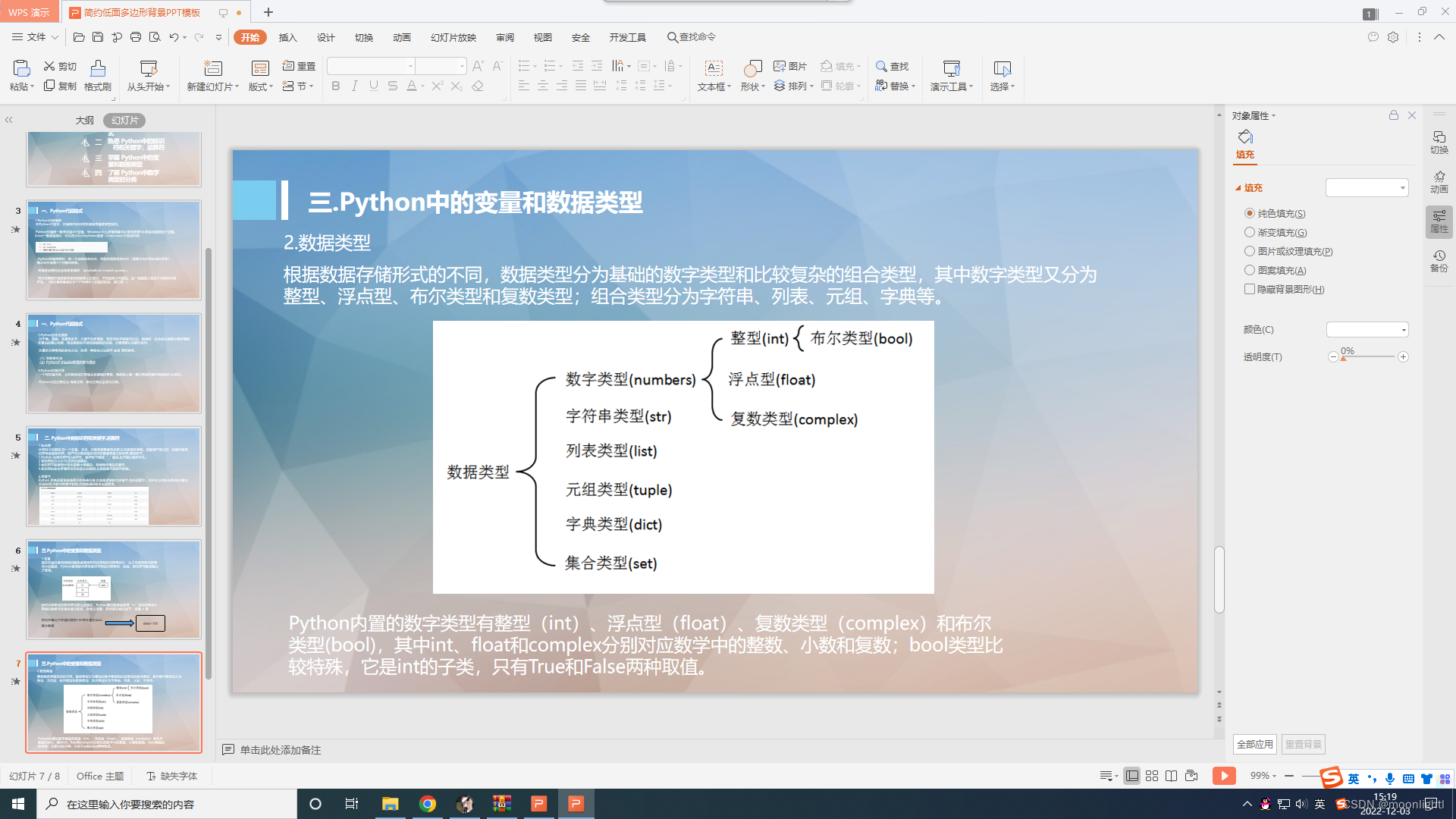1456x819 pixels.
Task: Open the Insert (插入) ribbon tab
Action: pyautogui.click(x=287, y=37)
